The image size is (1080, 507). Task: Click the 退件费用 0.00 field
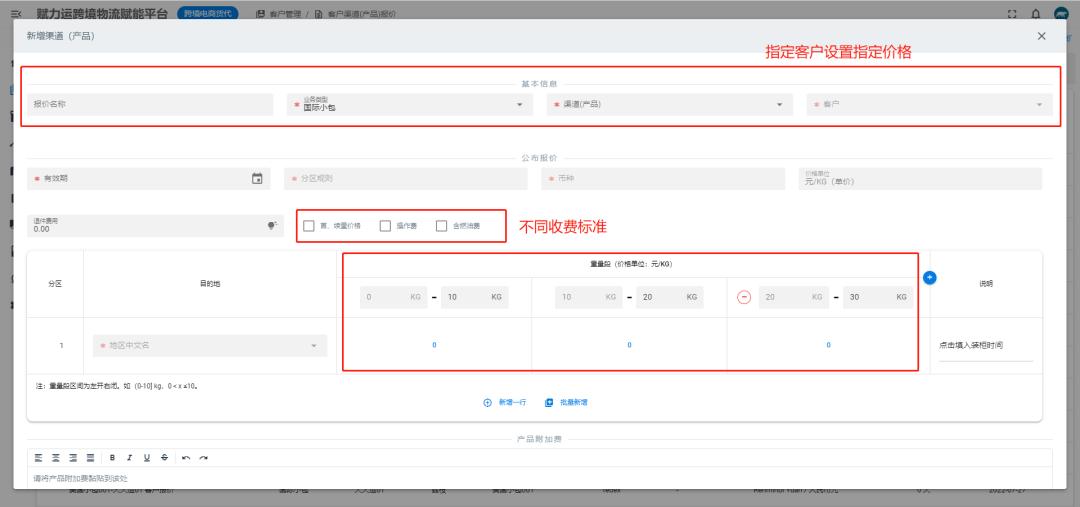coord(155,225)
